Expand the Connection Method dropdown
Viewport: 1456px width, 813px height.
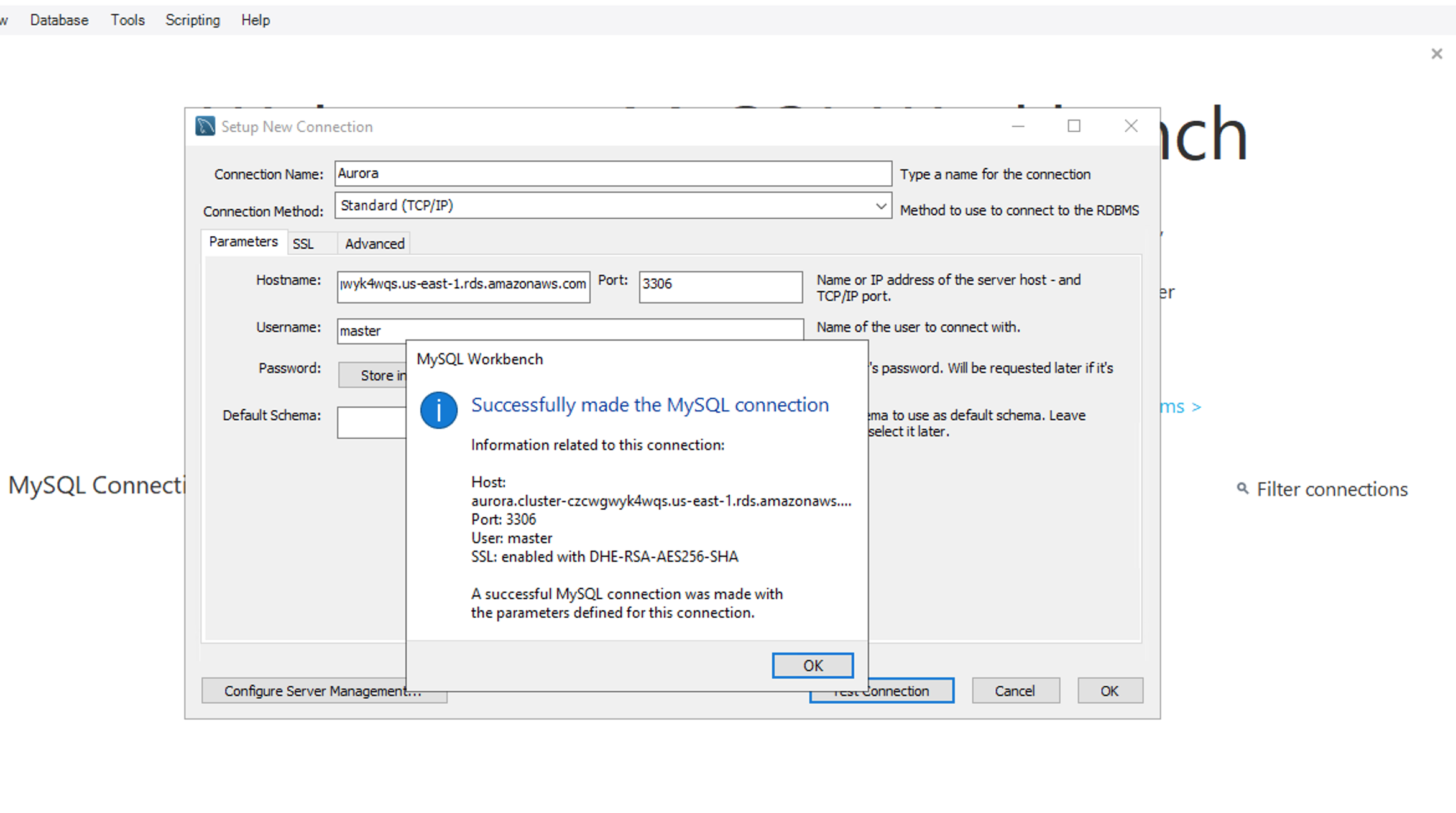point(880,206)
